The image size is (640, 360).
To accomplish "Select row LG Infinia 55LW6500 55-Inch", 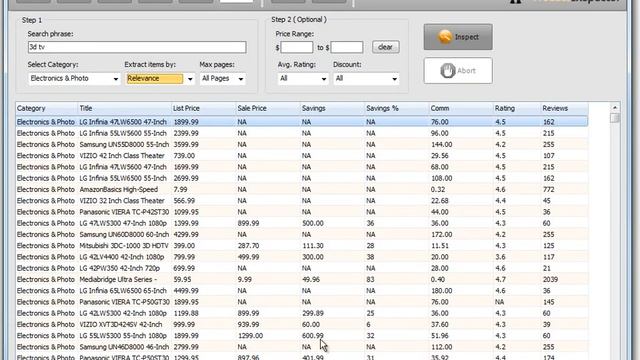I will (302, 178).
